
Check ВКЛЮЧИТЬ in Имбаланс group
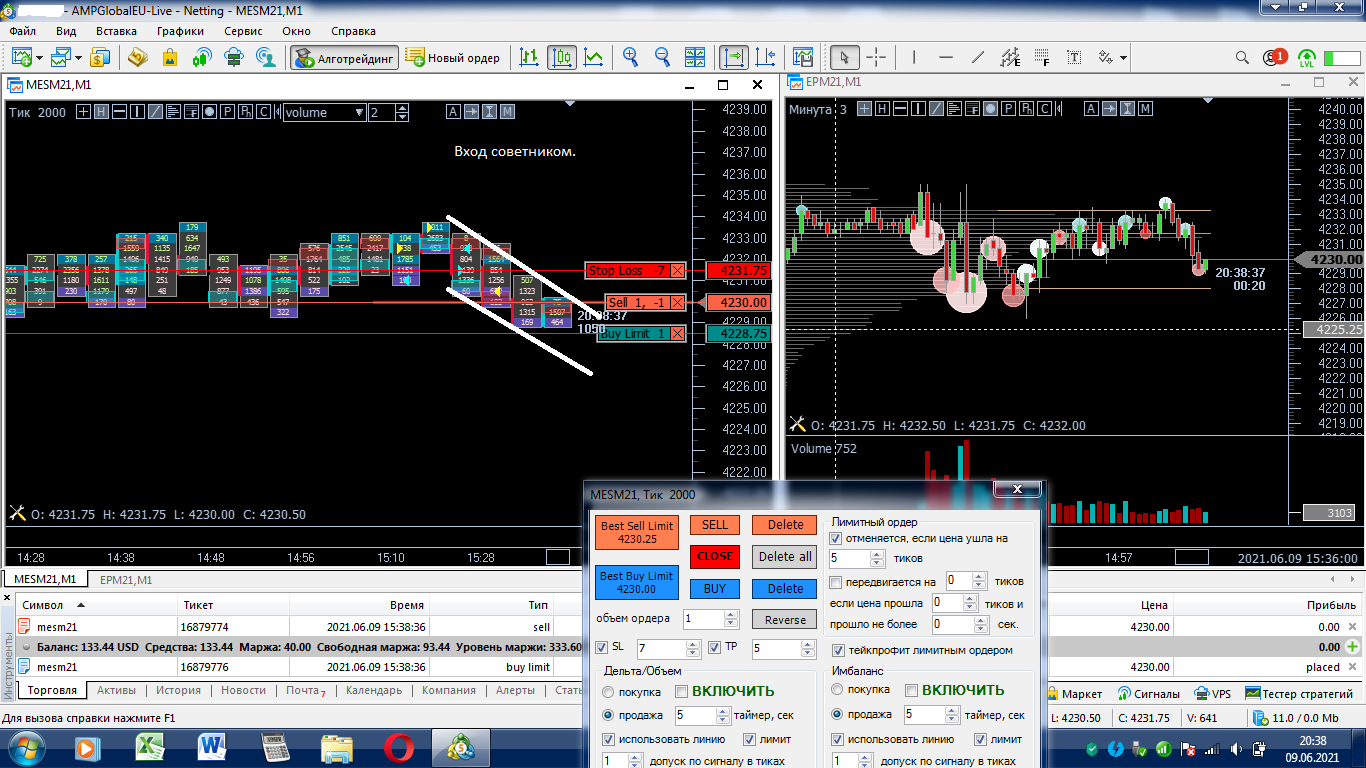(911, 691)
